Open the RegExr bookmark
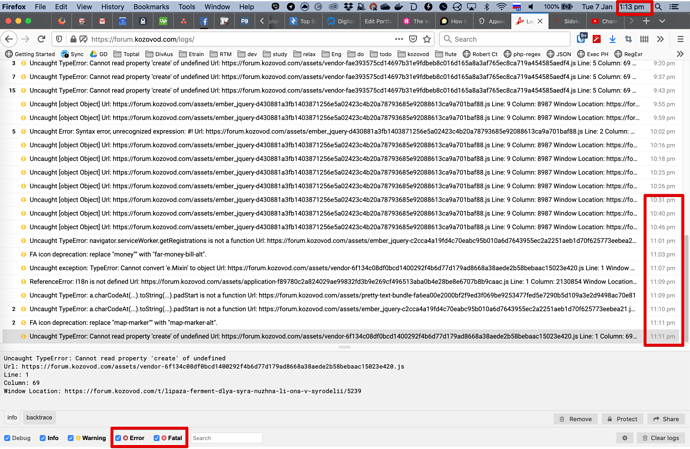Screen dimensions: 690x449 628,54
